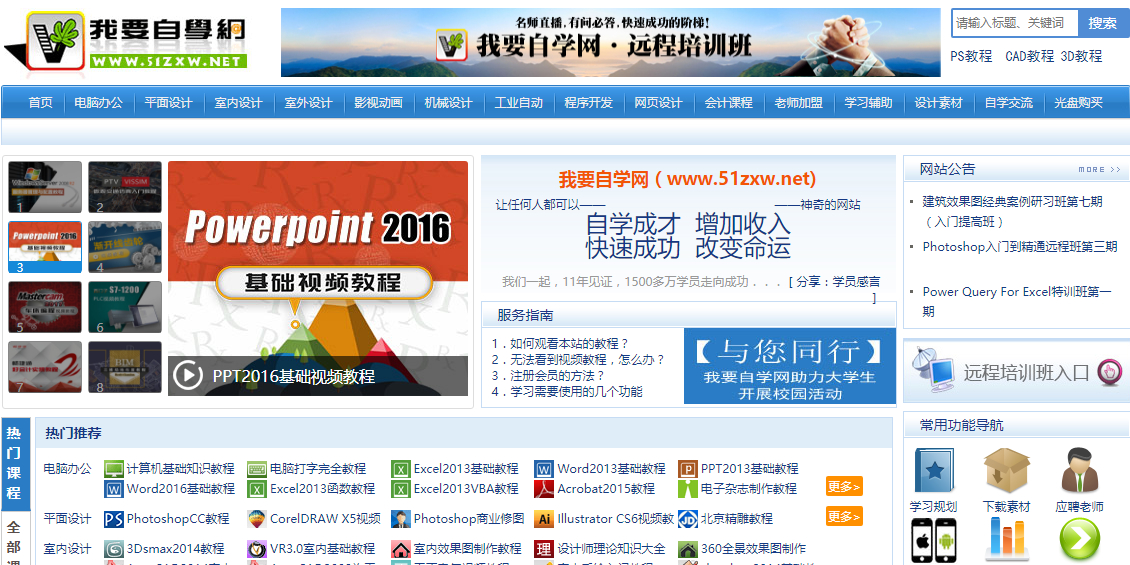Switch to the 全部课程 vertical tab
1130x565 pixels.
[x=15, y=538]
